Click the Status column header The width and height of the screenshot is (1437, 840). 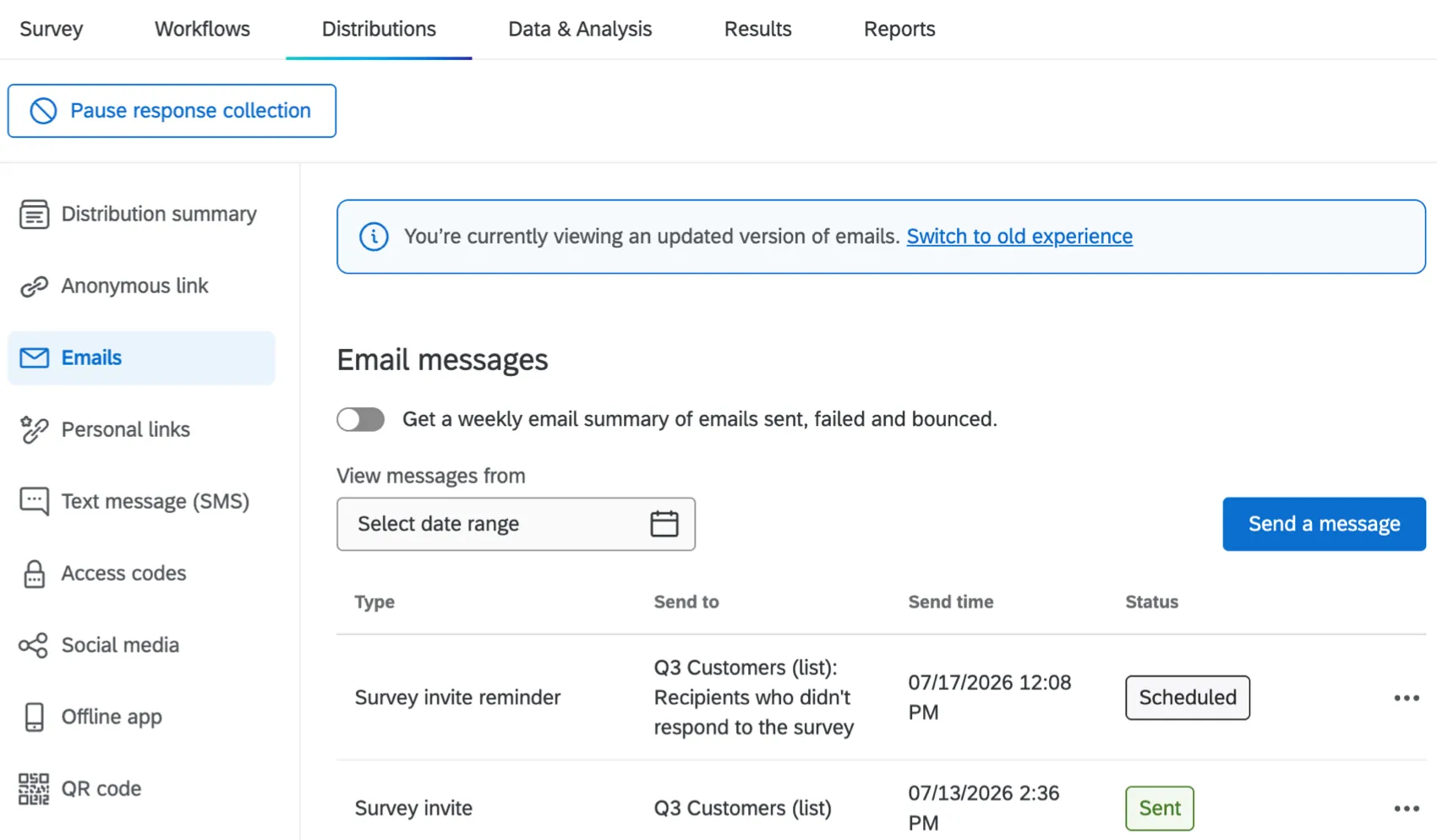tap(1152, 603)
